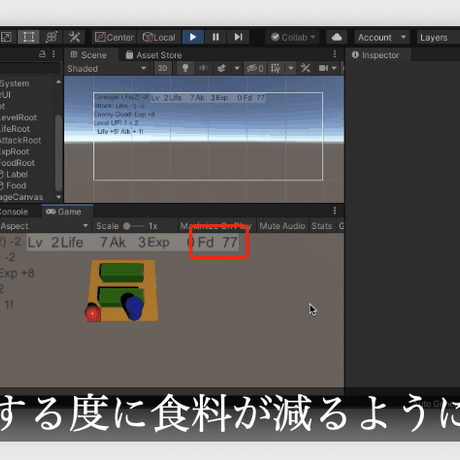Image resolution: width=460 pixels, height=460 pixels.
Task: Open the Aspect ratio dropdown
Action: click(x=45, y=226)
